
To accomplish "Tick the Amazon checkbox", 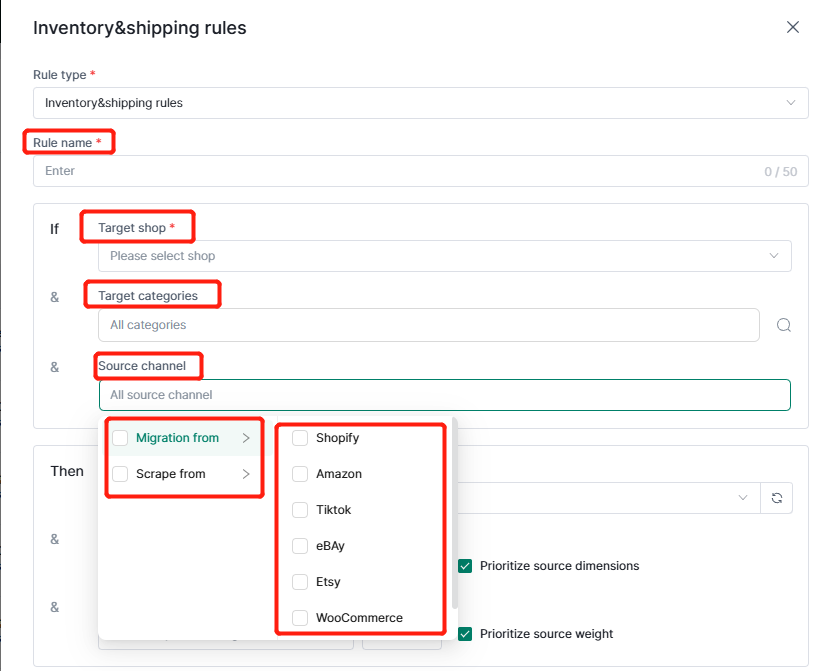I will pyautogui.click(x=300, y=474).
